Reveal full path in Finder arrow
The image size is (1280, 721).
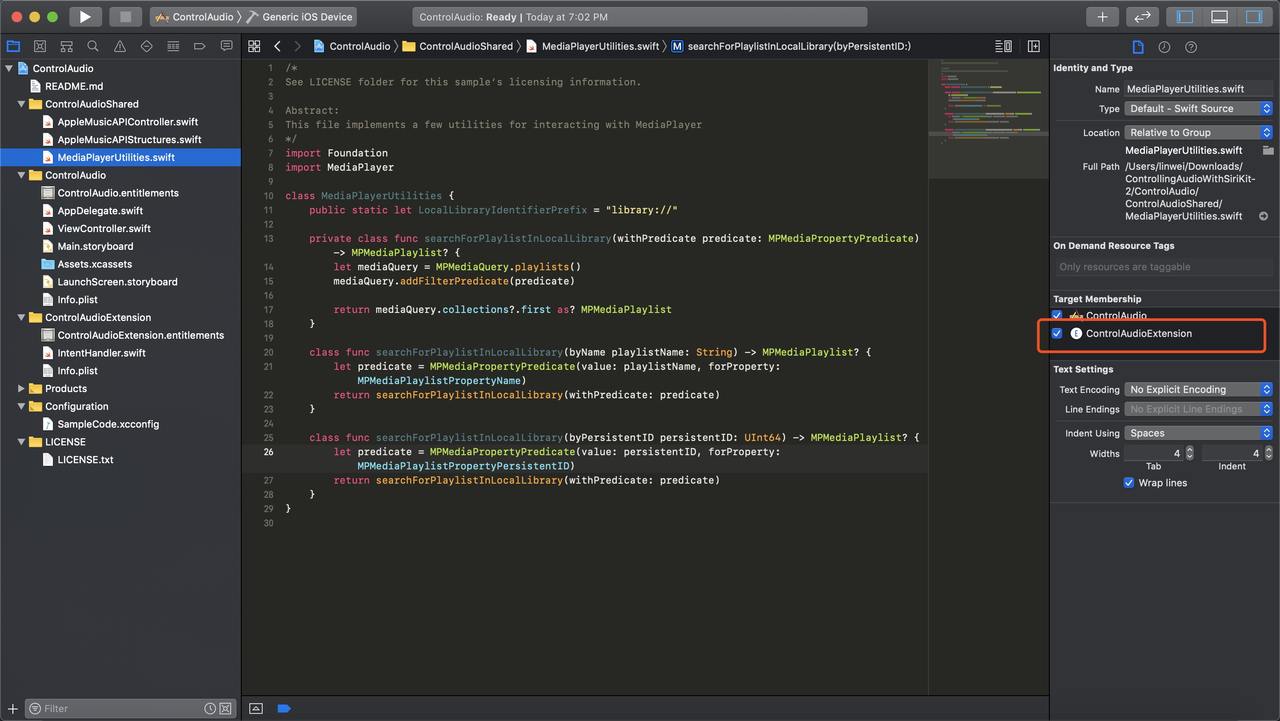(x=1264, y=216)
